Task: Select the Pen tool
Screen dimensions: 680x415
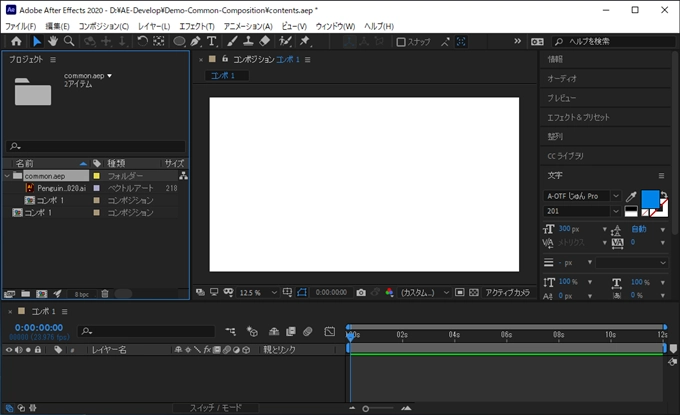Action: (x=196, y=41)
